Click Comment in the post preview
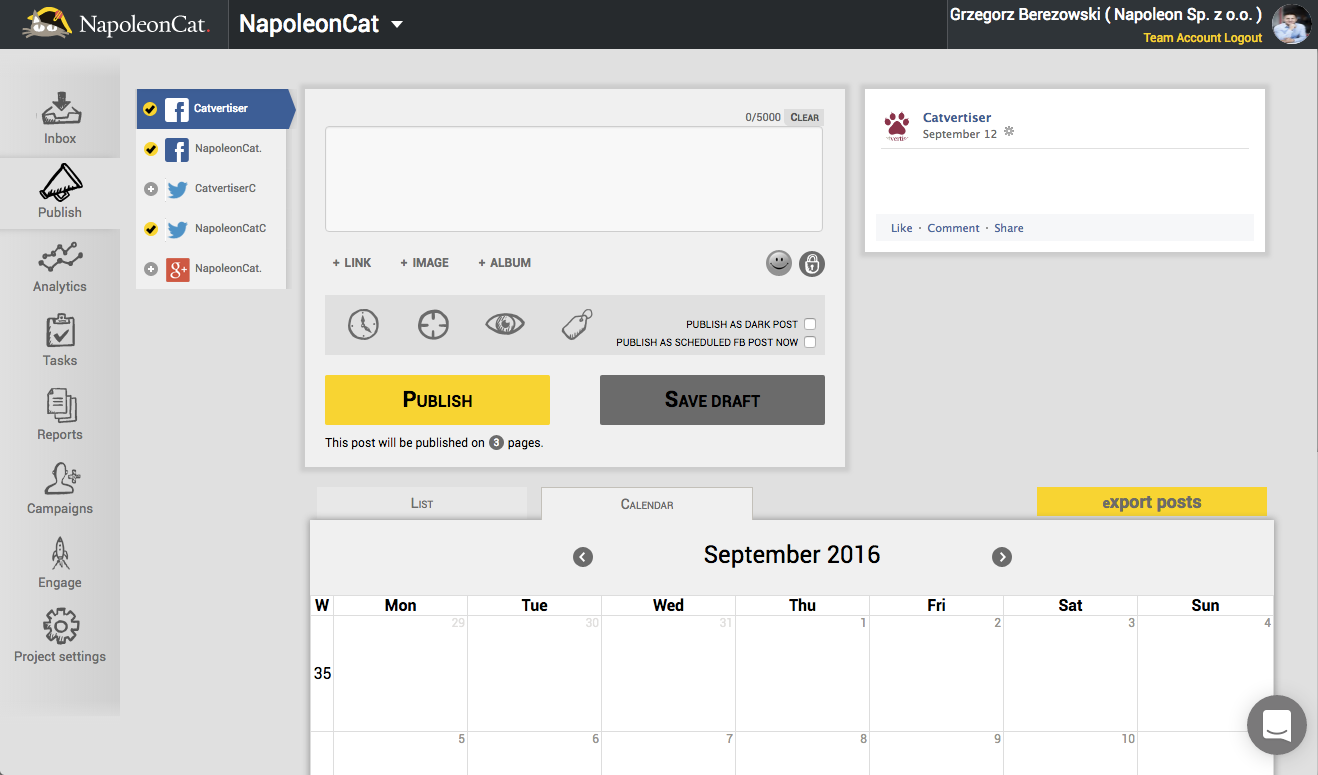 [953, 228]
